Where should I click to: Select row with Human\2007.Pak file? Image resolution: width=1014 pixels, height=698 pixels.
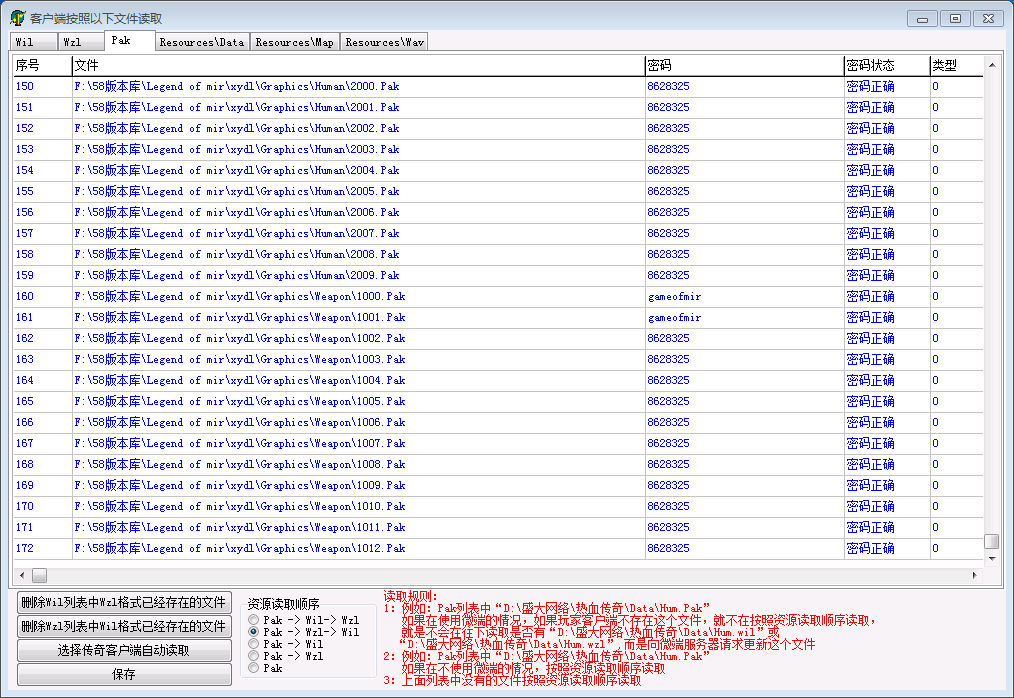pyautogui.click(x=498, y=234)
